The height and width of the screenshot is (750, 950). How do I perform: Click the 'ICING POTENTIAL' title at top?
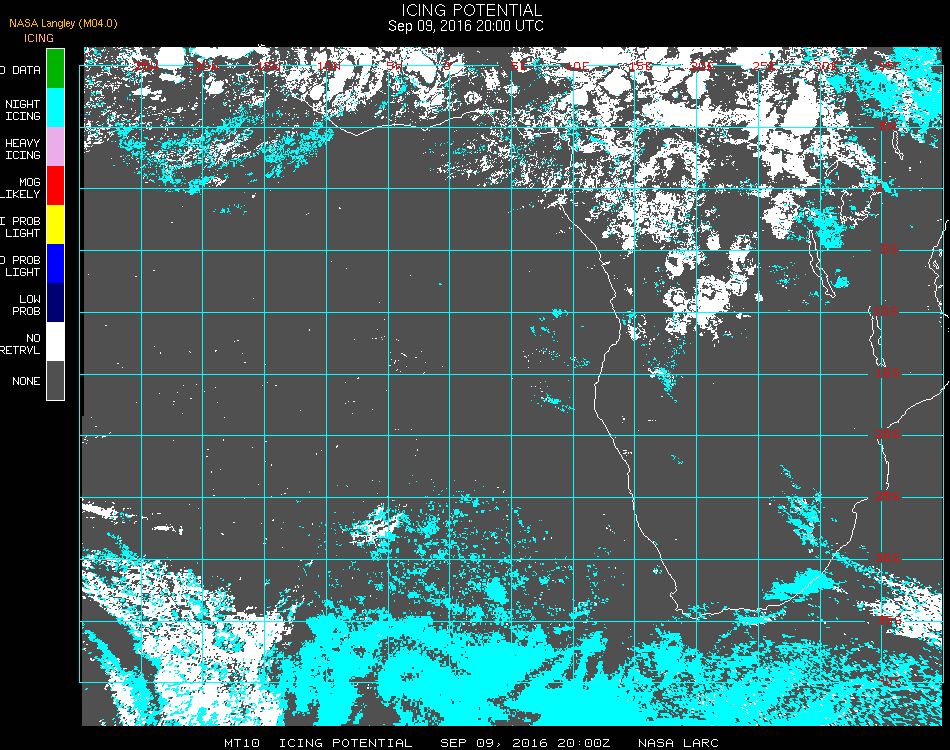click(471, 10)
